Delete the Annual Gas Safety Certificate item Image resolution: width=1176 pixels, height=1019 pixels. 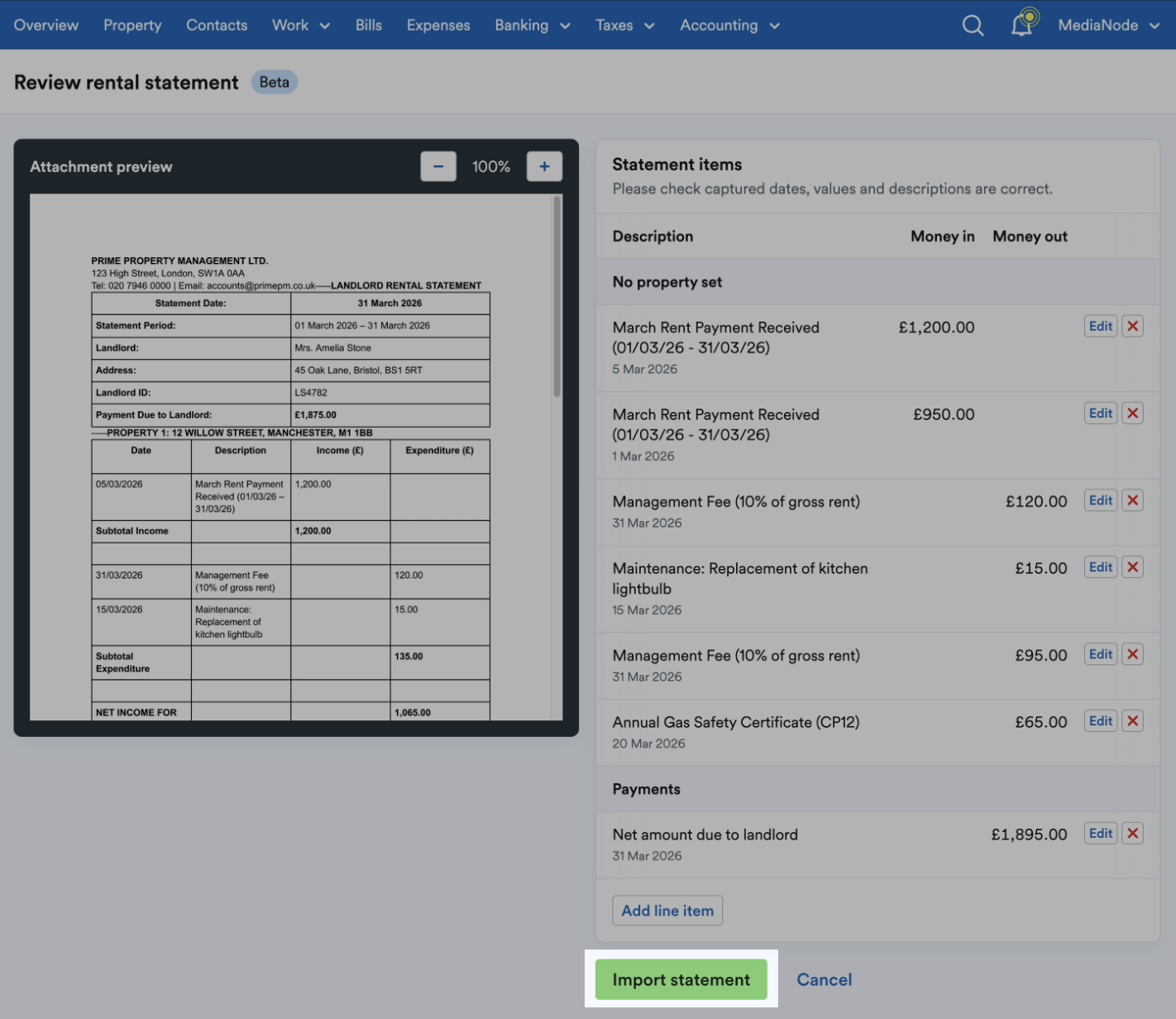point(1133,720)
